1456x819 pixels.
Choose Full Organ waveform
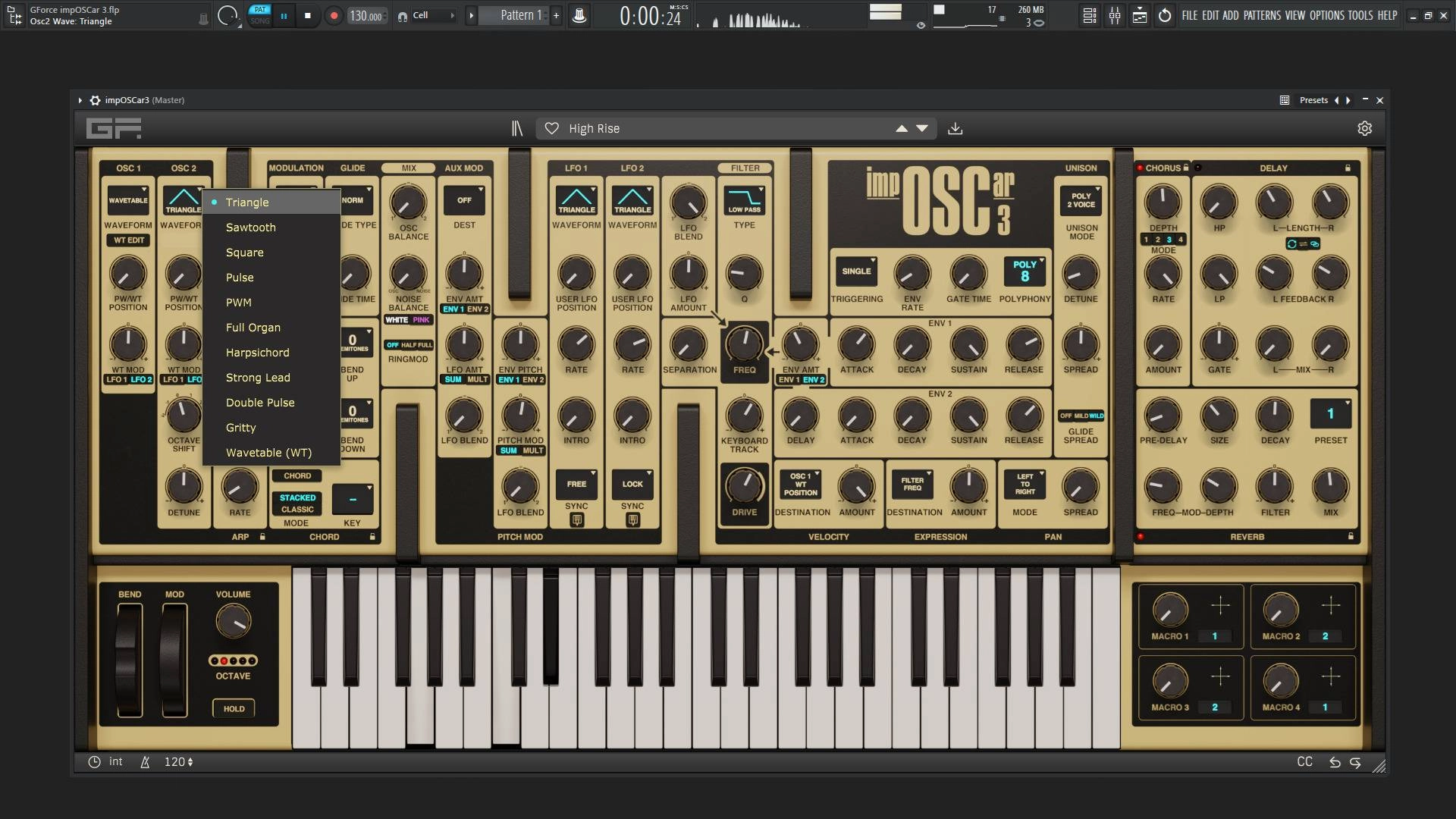(271, 328)
